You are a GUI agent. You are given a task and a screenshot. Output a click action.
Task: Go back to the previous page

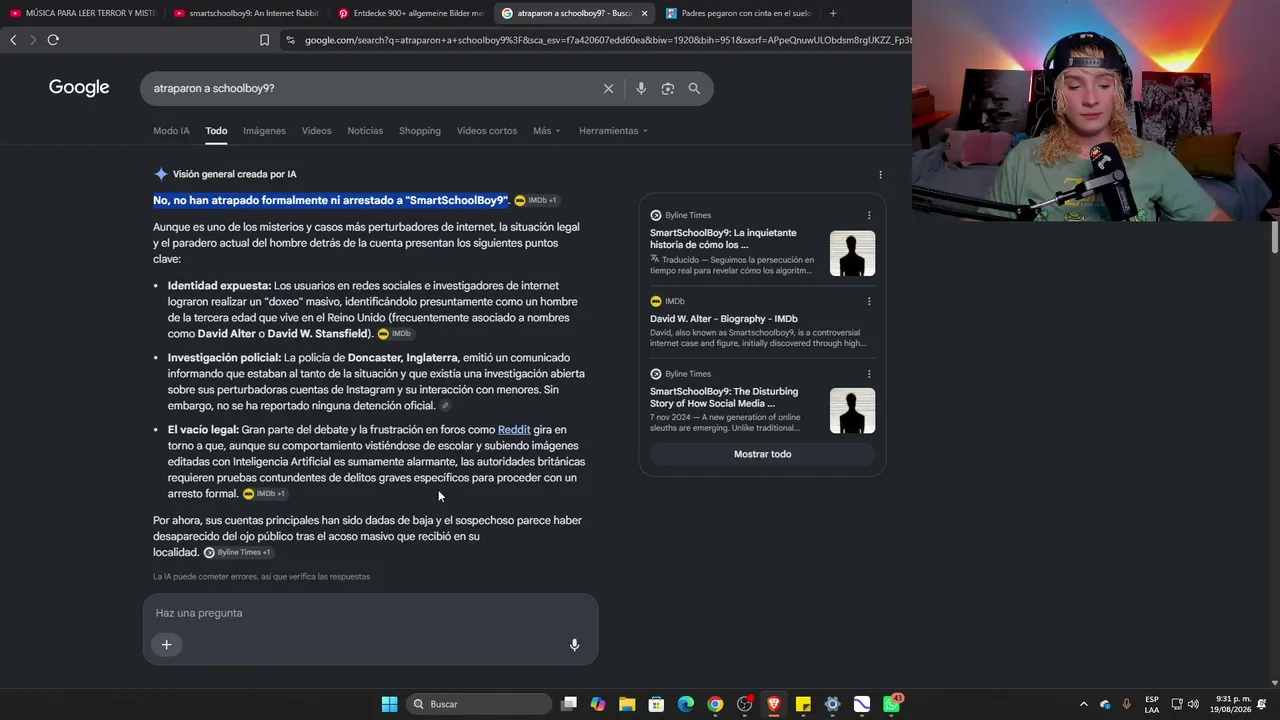[x=13, y=40]
